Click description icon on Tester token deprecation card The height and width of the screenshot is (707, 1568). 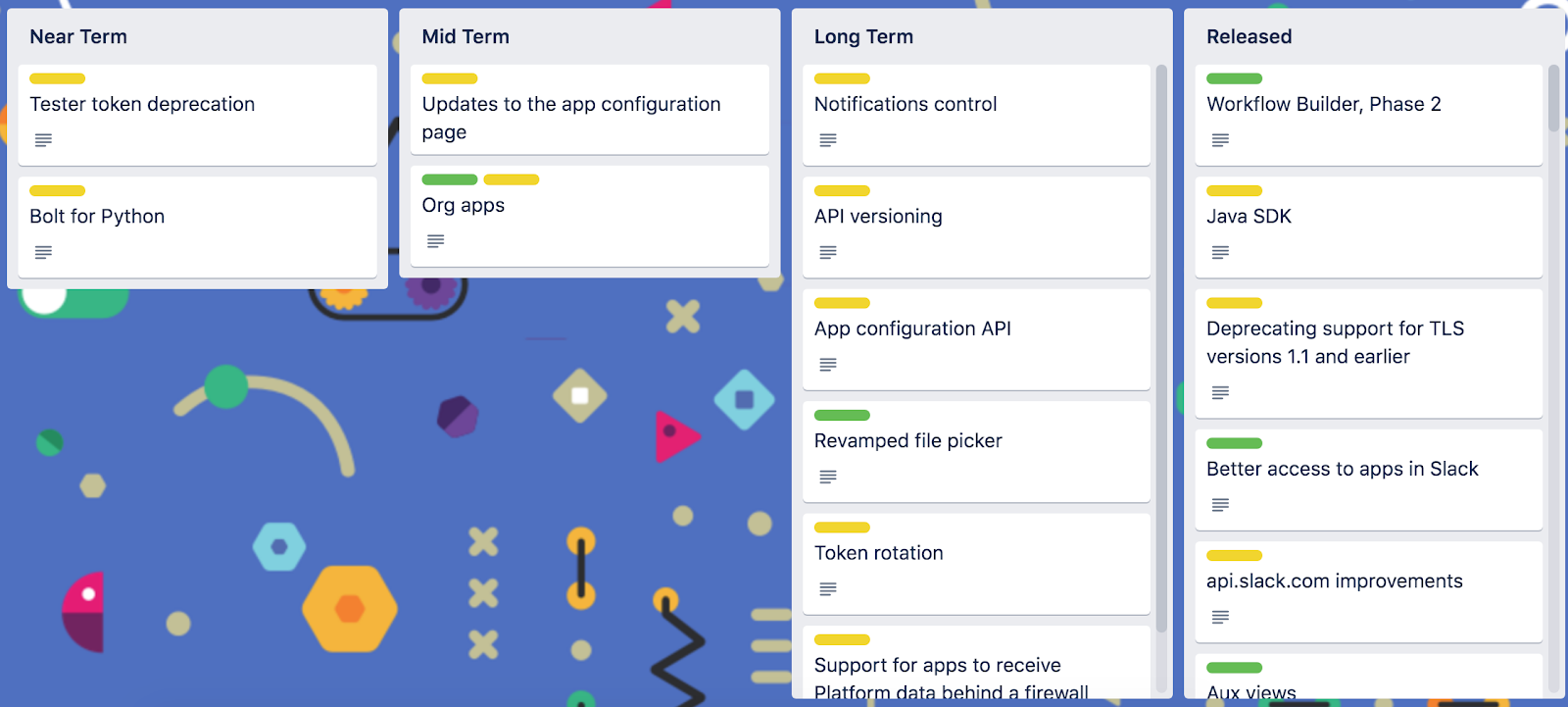(x=43, y=140)
